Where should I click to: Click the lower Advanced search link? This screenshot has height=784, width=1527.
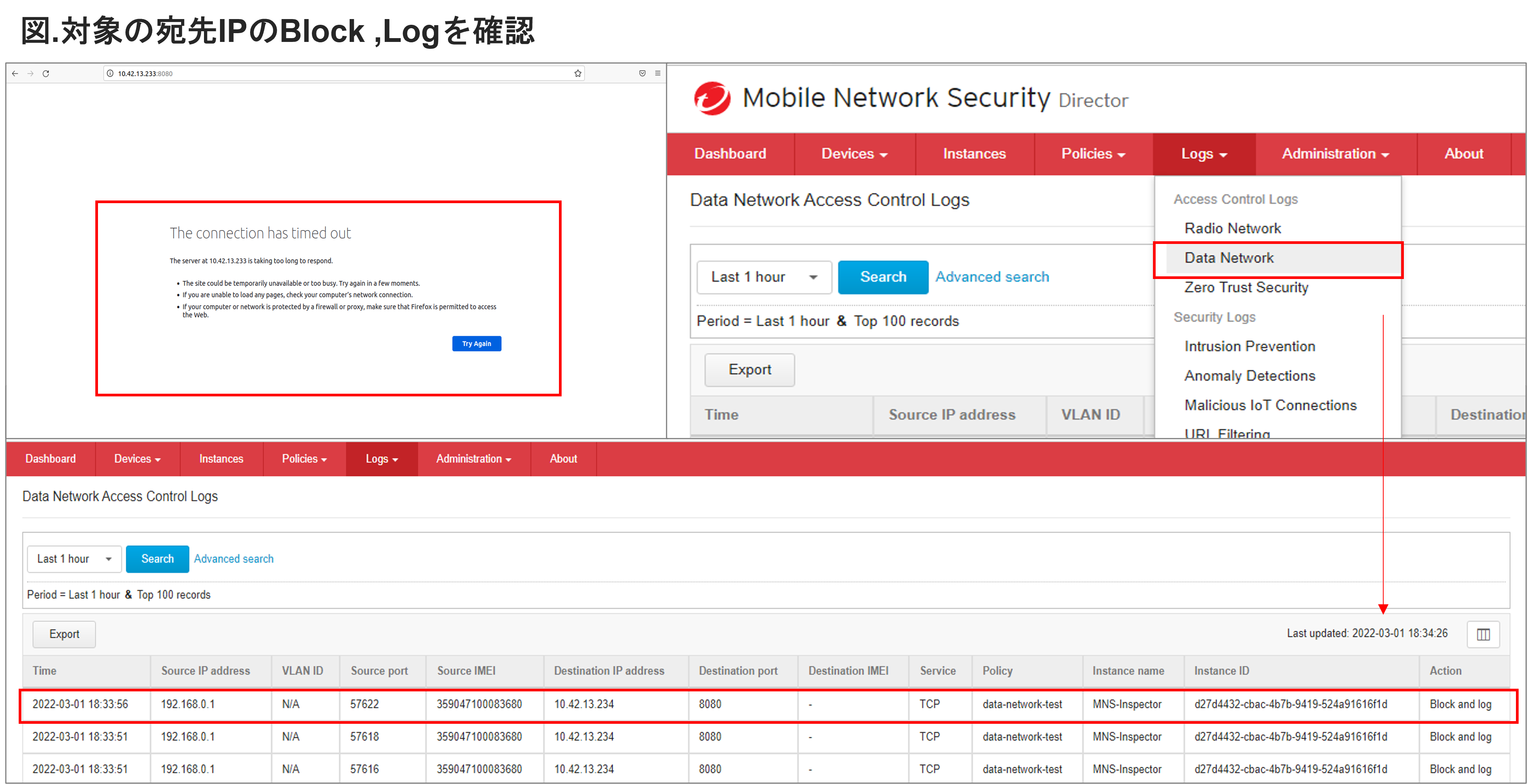point(234,559)
